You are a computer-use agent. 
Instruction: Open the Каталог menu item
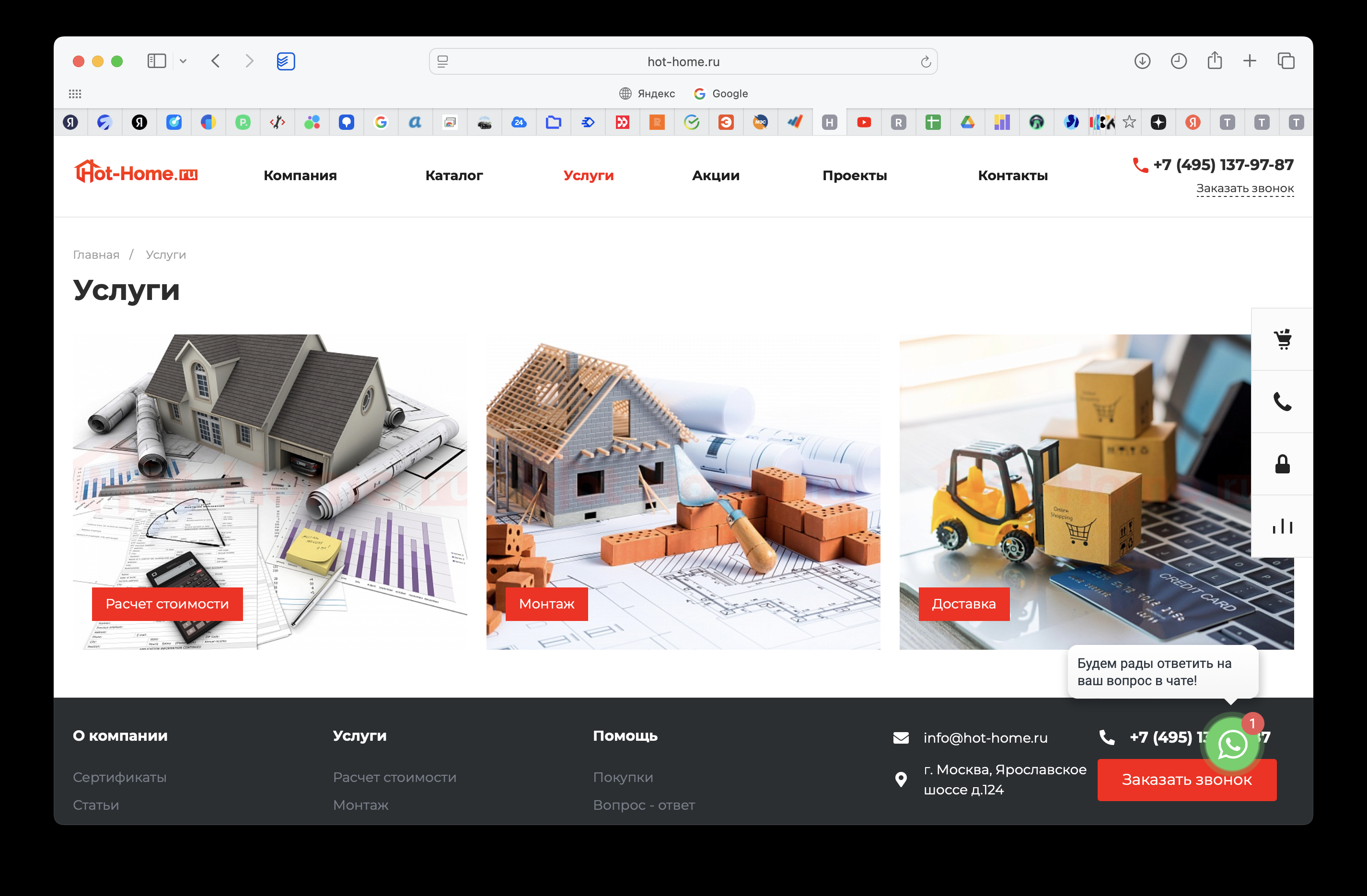tap(454, 176)
